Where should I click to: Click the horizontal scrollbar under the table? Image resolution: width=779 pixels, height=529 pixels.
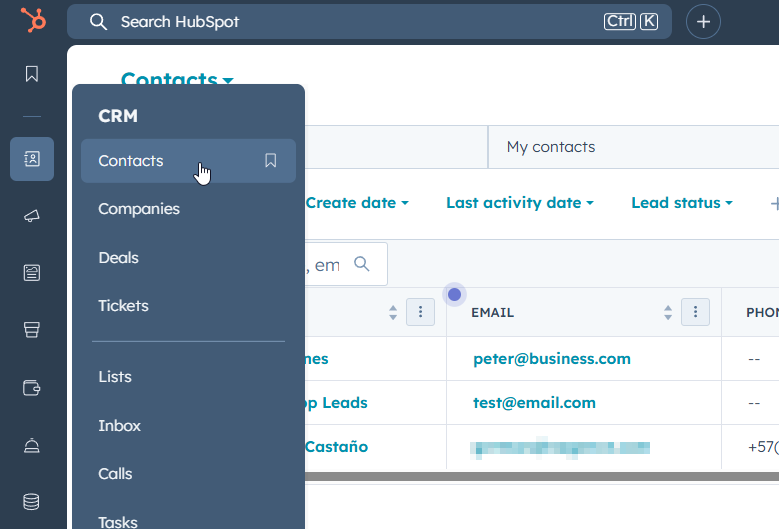tap(542, 477)
